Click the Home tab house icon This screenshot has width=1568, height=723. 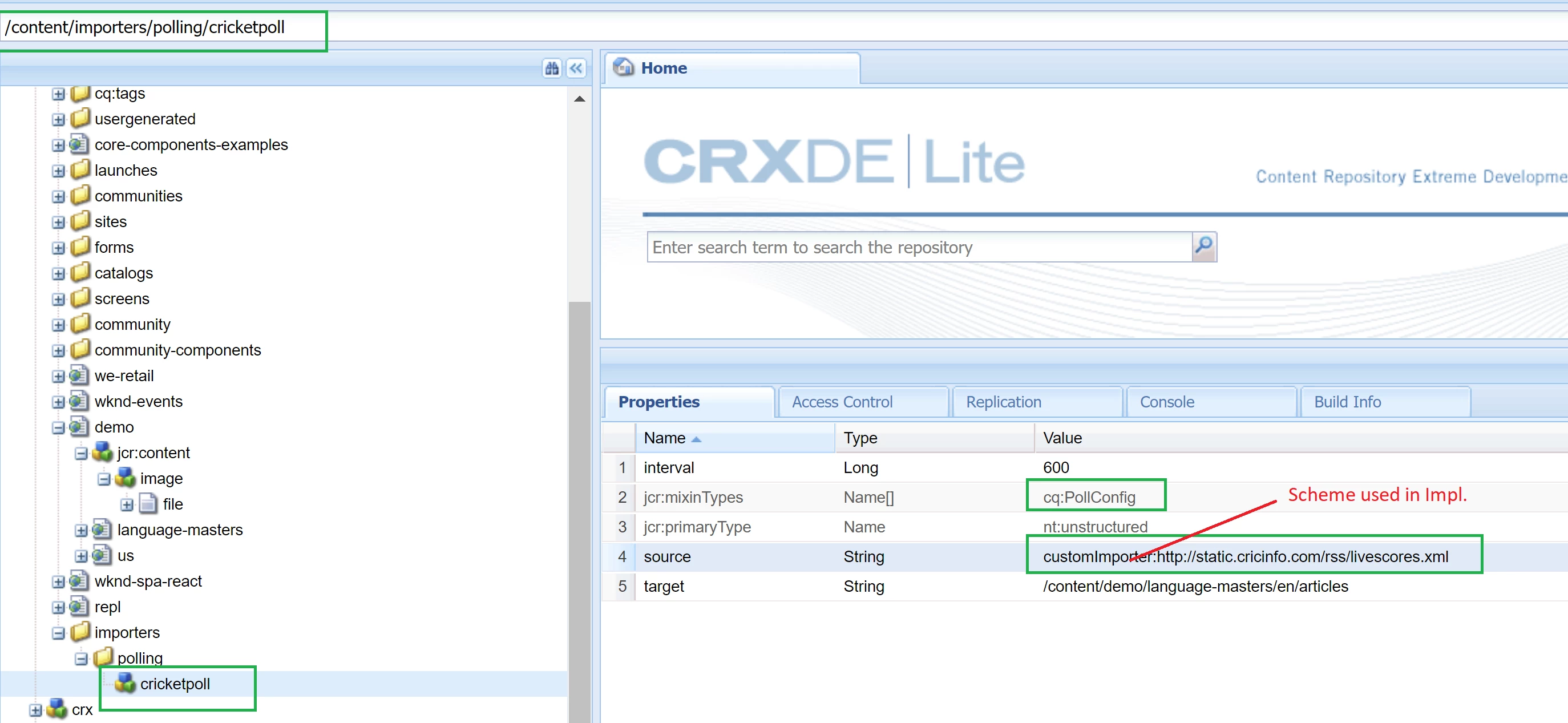(x=623, y=67)
